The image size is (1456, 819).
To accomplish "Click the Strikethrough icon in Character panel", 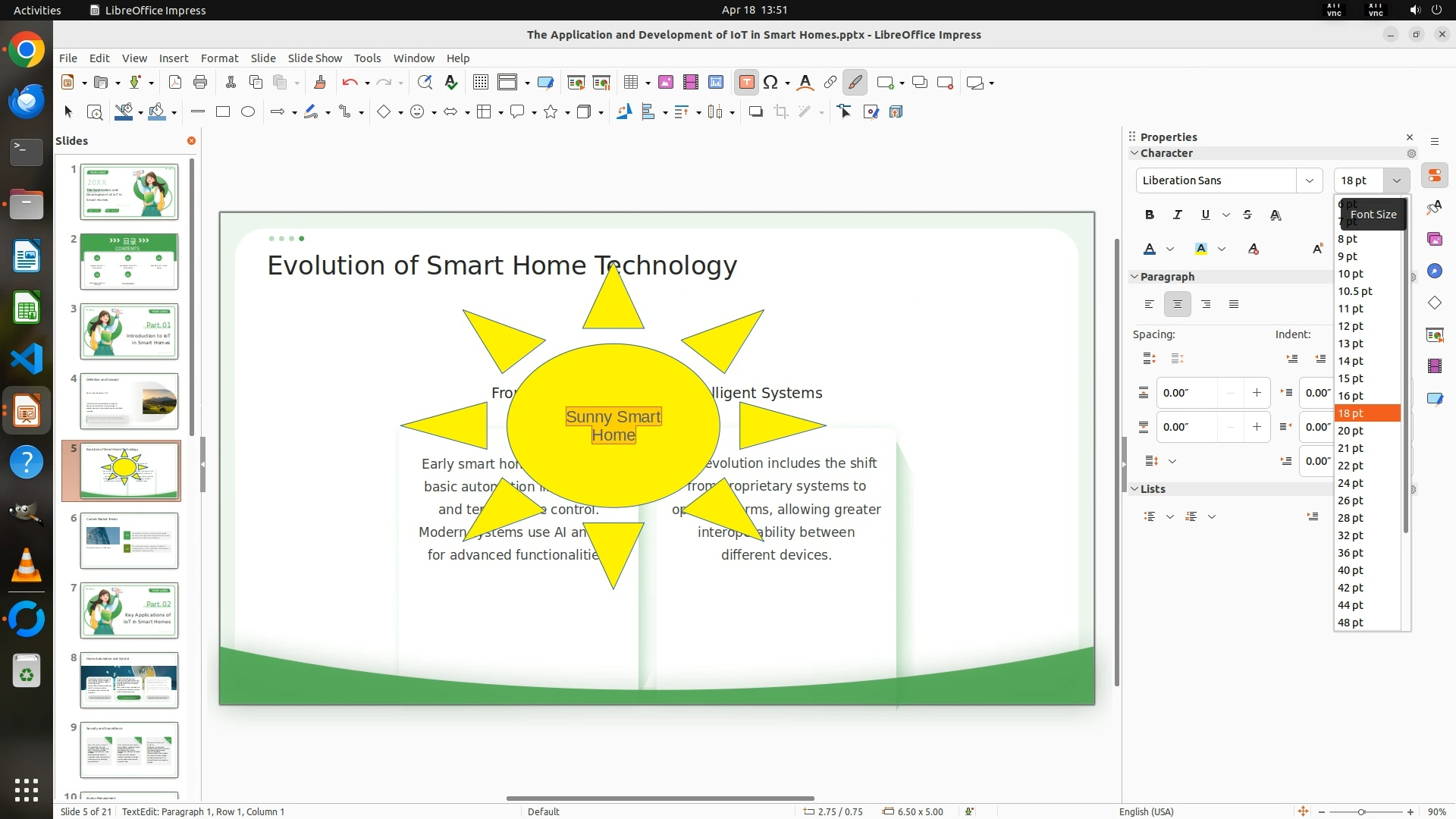I will tap(1247, 215).
